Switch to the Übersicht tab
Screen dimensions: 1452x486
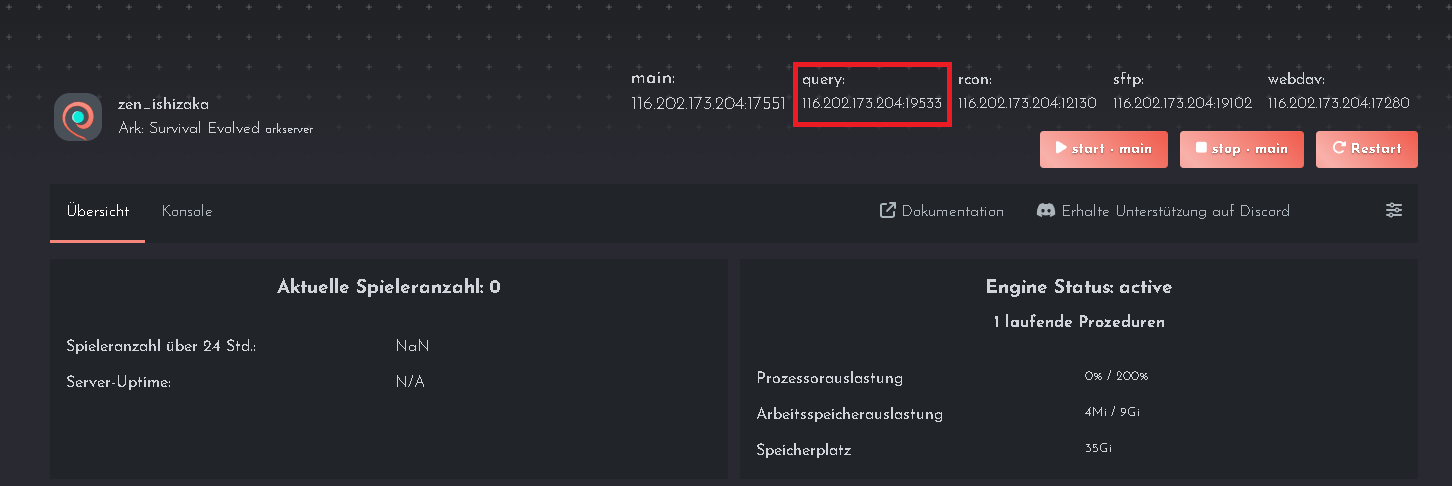(x=98, y=211)
